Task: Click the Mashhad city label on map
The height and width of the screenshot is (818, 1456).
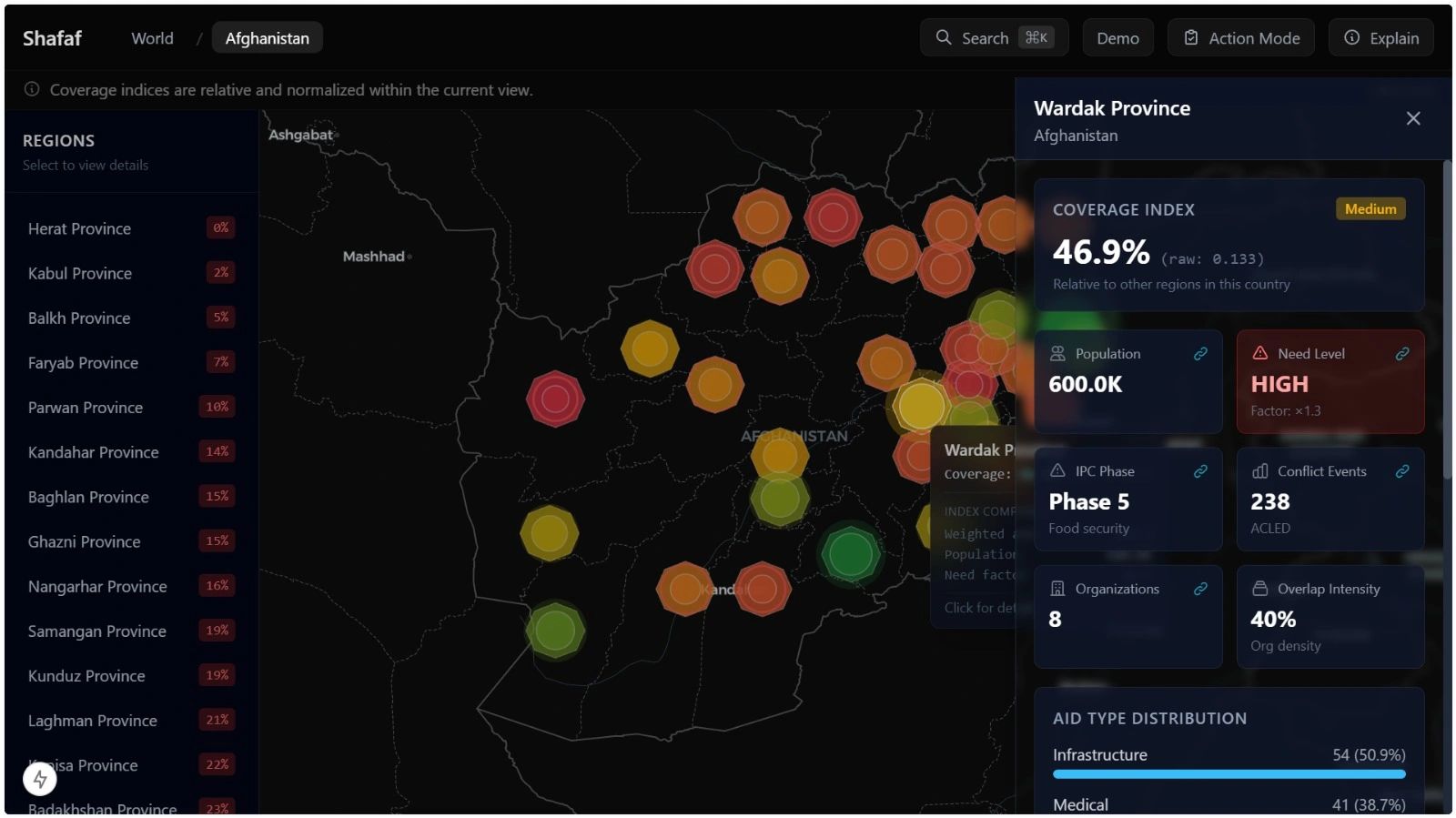Action: pos(373,257)
